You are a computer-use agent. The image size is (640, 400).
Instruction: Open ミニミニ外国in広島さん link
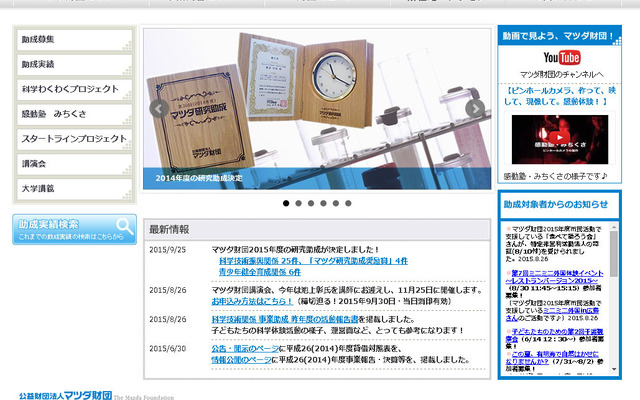point(552,314)
